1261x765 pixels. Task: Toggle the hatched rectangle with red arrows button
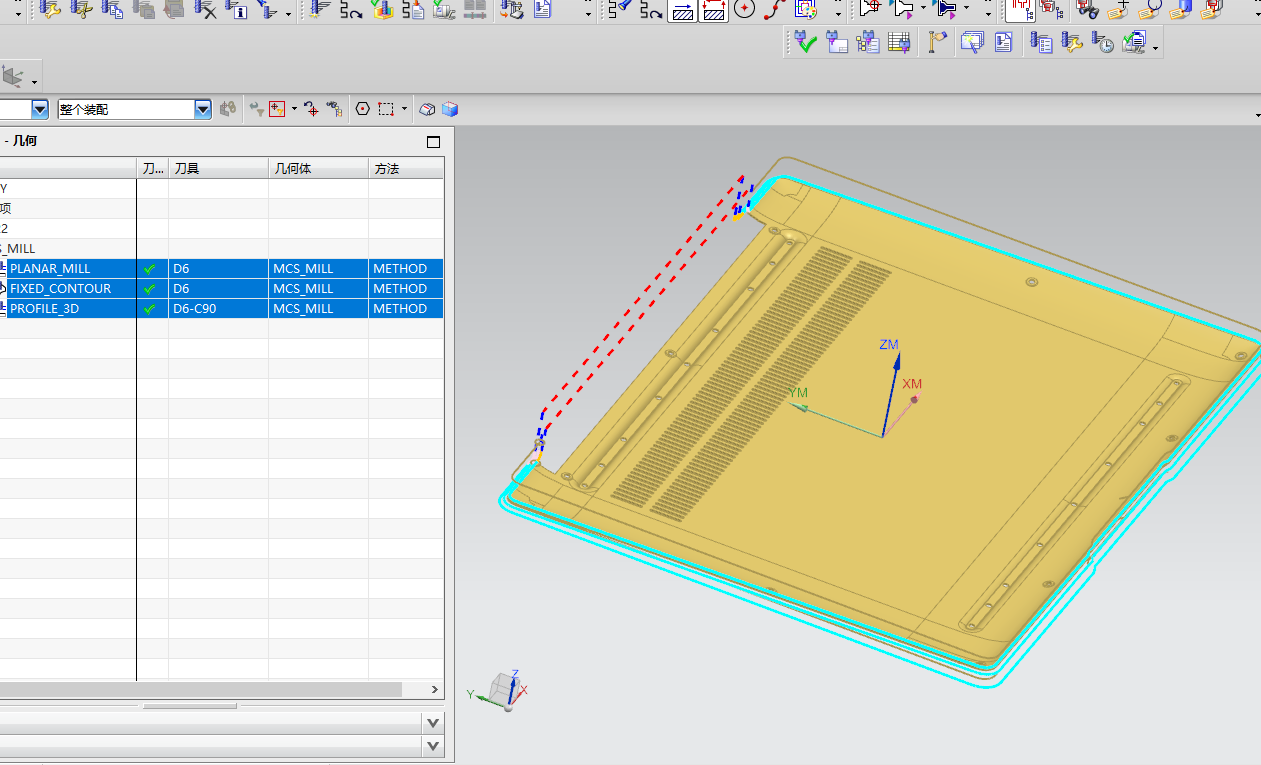click(713, 9)
